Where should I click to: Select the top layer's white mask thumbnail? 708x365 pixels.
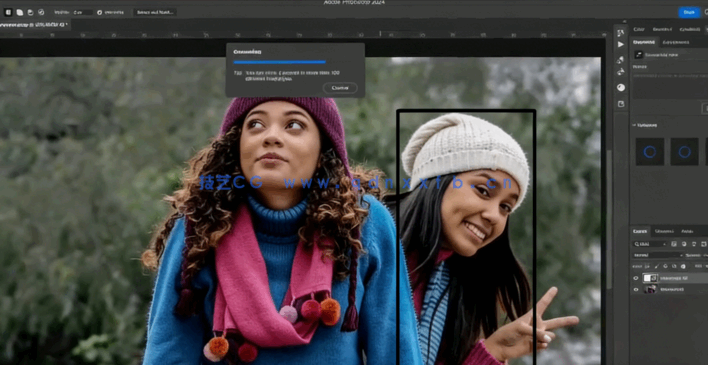pyautogui.click(x=647, y=278)
